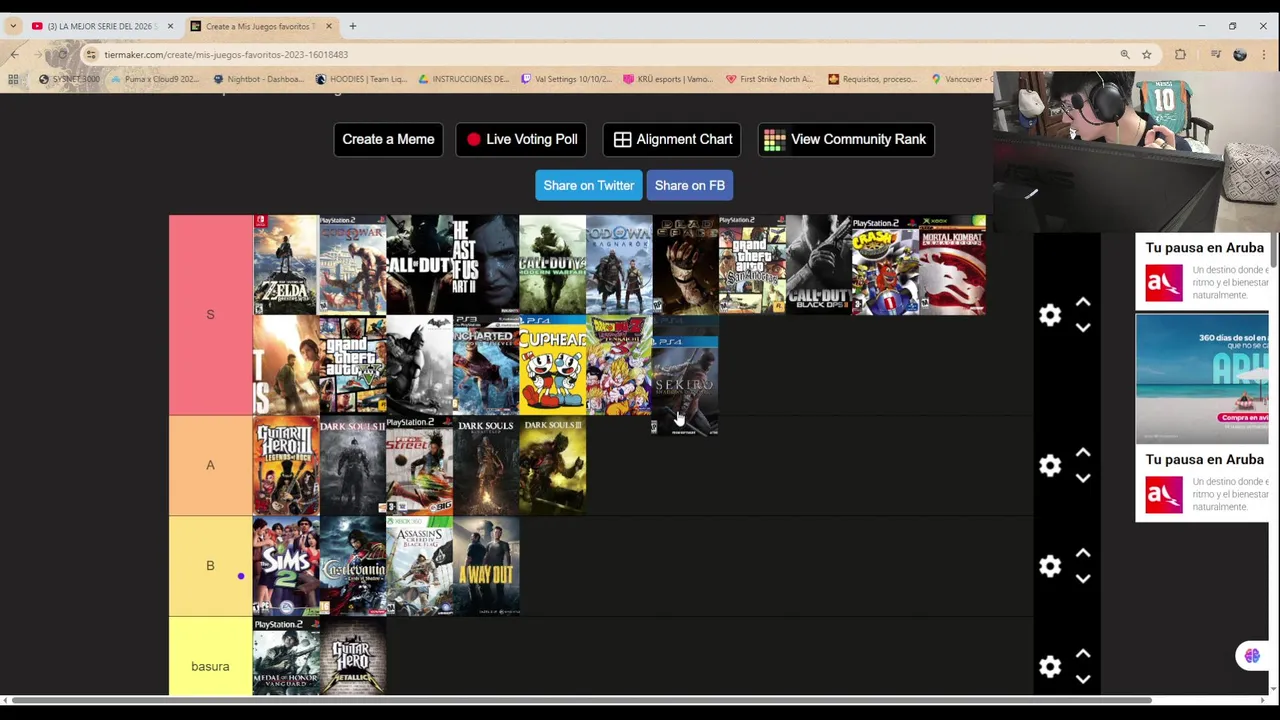Image resolution: width=1280 pixels, height=720 pixels.
Task: Bookmark this page with the star
Action: [1147, 54]
